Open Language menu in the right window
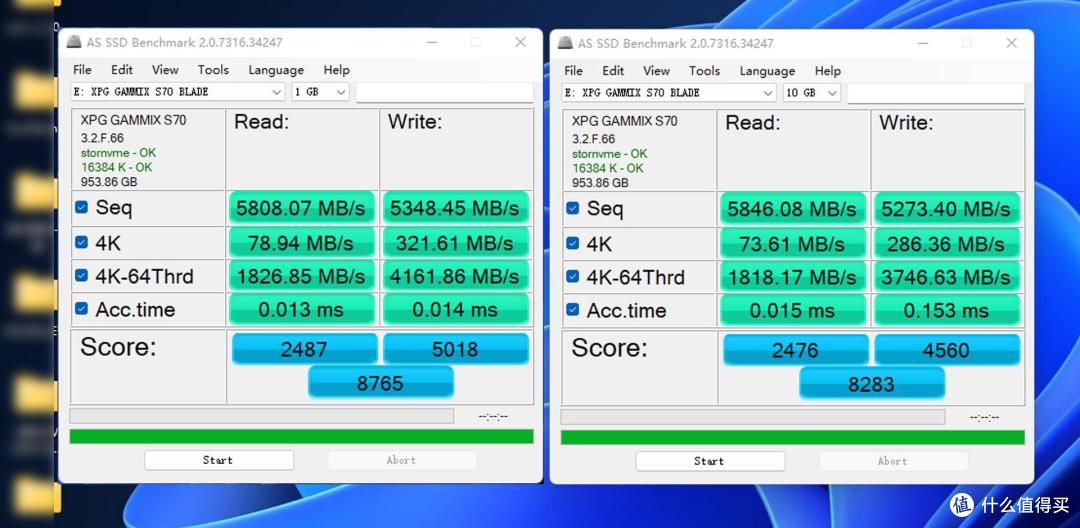1080x528 pixels. coord(767,70)
